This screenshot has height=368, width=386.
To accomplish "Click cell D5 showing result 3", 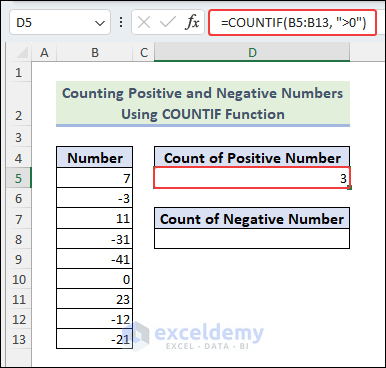I will coord(252,178).
